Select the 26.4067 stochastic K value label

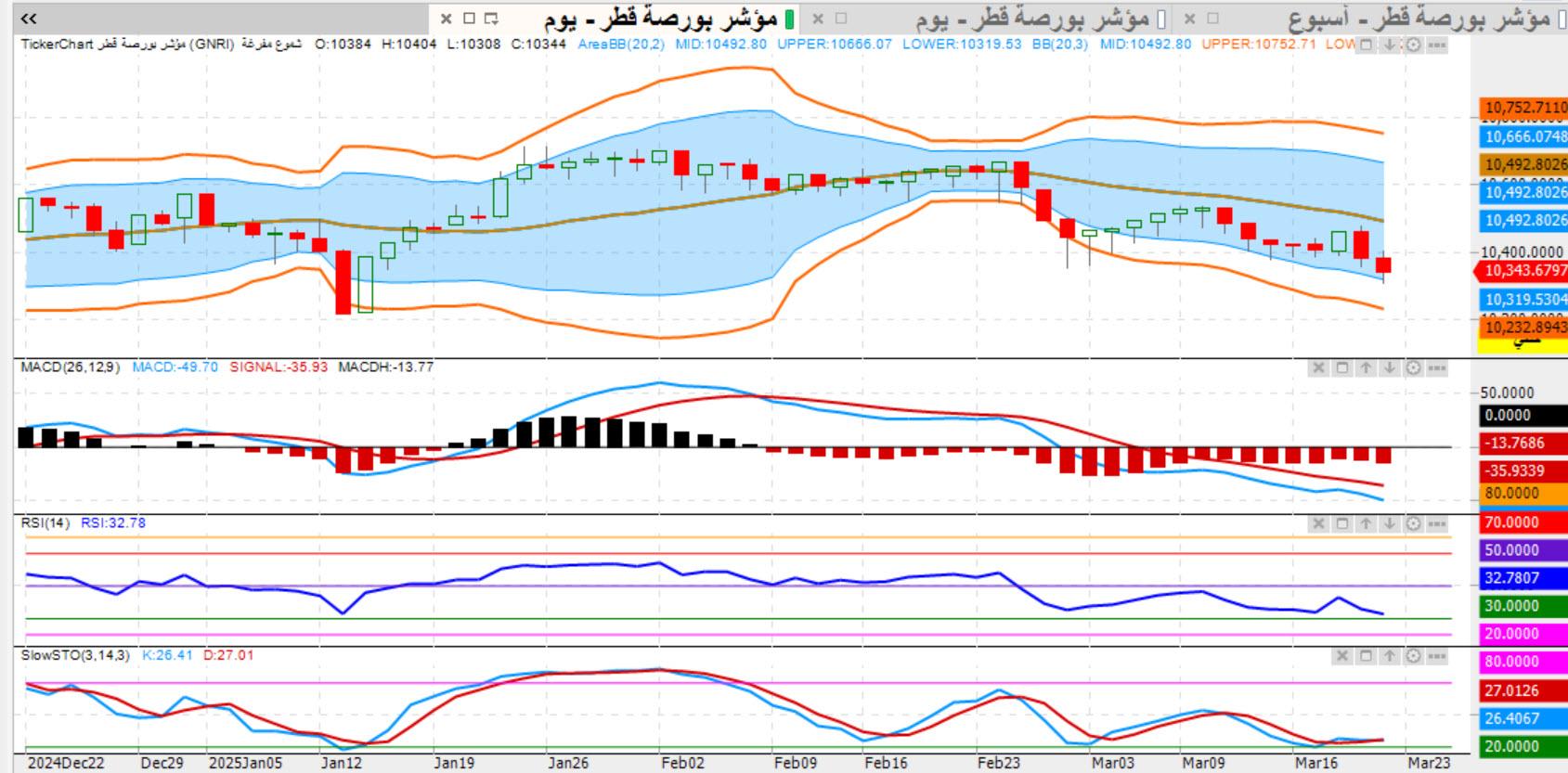(x=1524, y=718)
